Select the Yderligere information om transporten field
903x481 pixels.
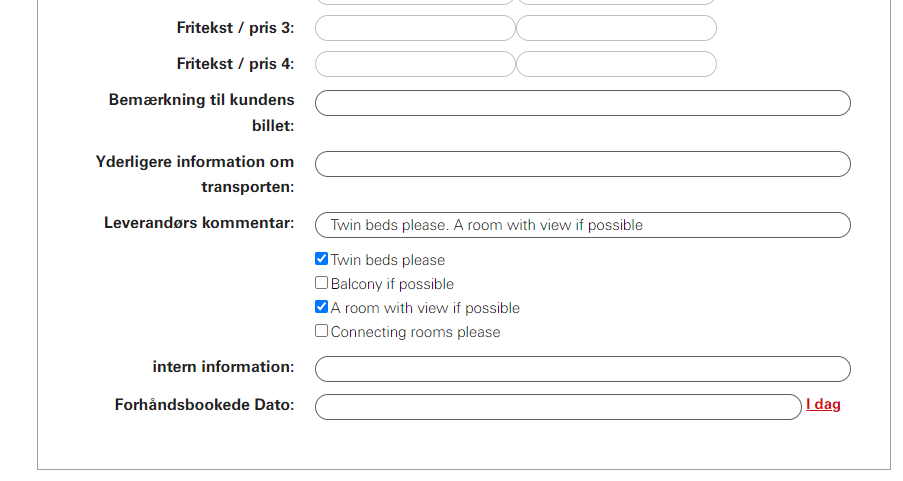tap(582, 164)
